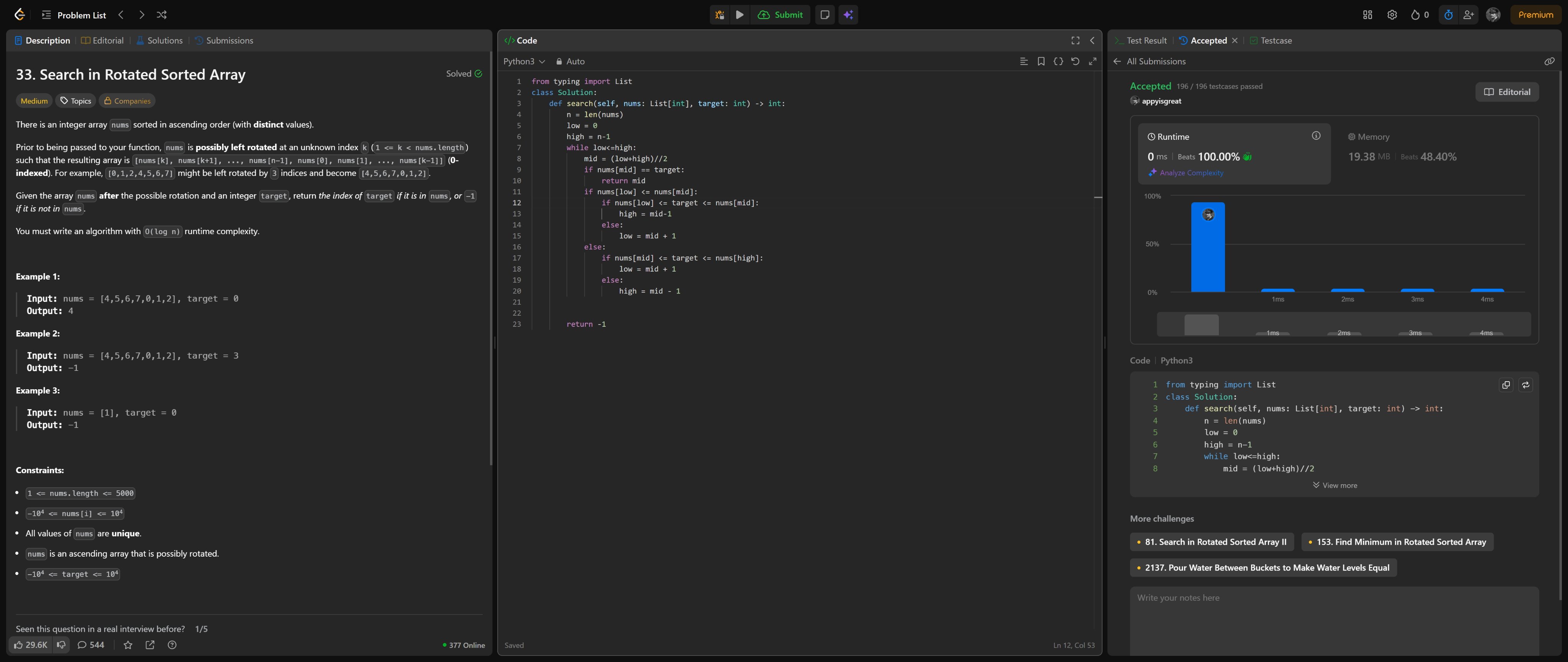Expand submitted code with View more

tap(1334, 485)
